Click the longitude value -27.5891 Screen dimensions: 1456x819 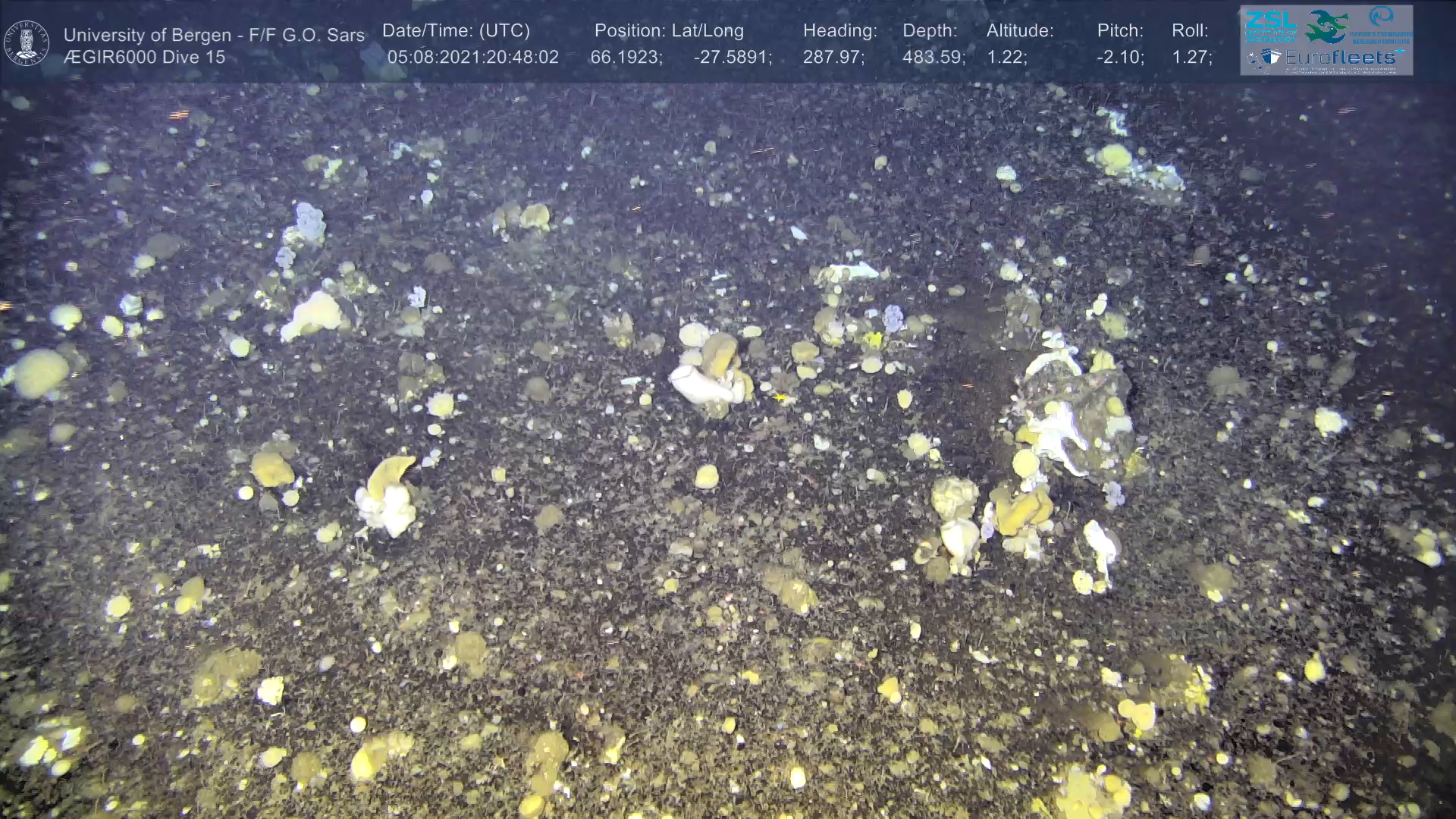point(732,58)
